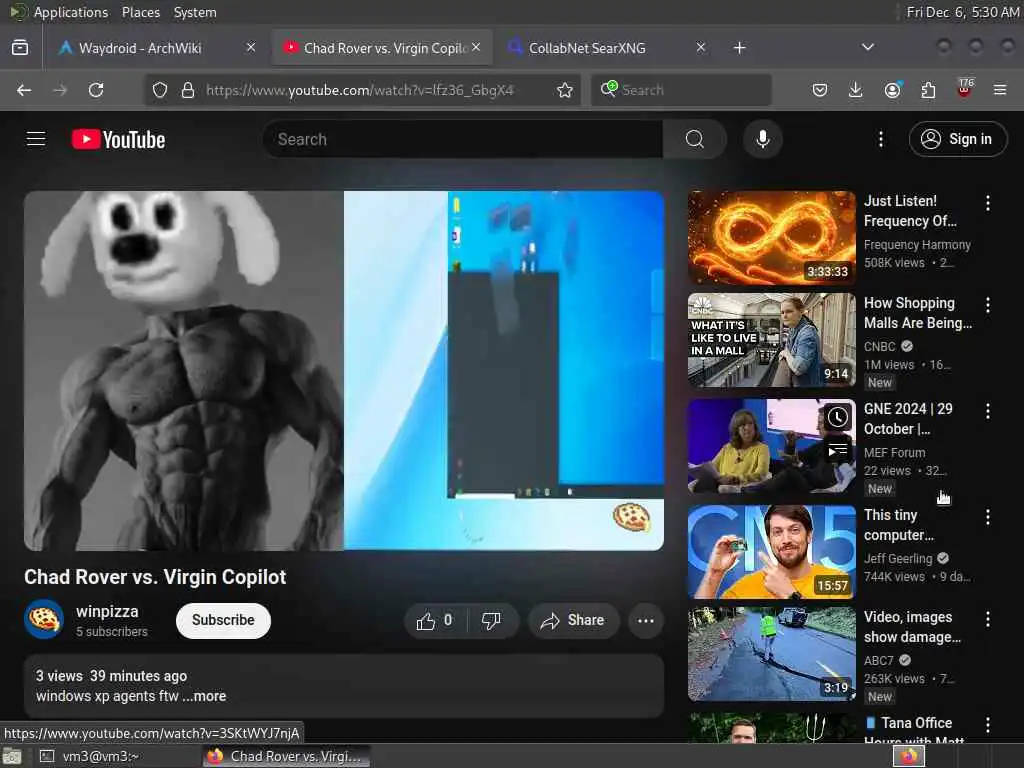Open the System menu
Image resolution: width=1024 pixels, height=768 pixels.
tap(195, 12)
